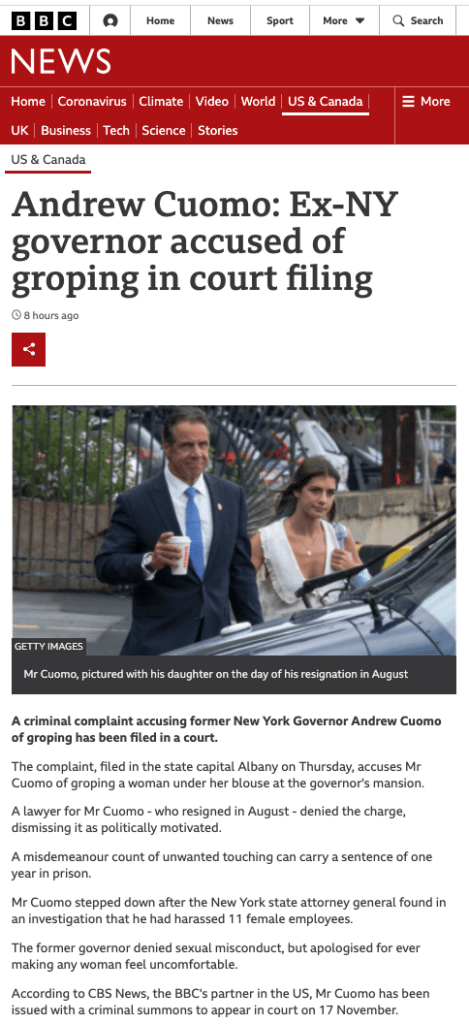Open the US & Canada nav tab
Screen dimensions: 469x1024
(x=325, y=101)
